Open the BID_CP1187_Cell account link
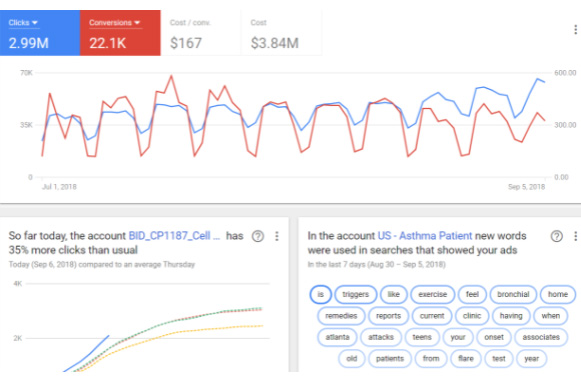This screenshot has height=382, width=581. coord(174,236)
